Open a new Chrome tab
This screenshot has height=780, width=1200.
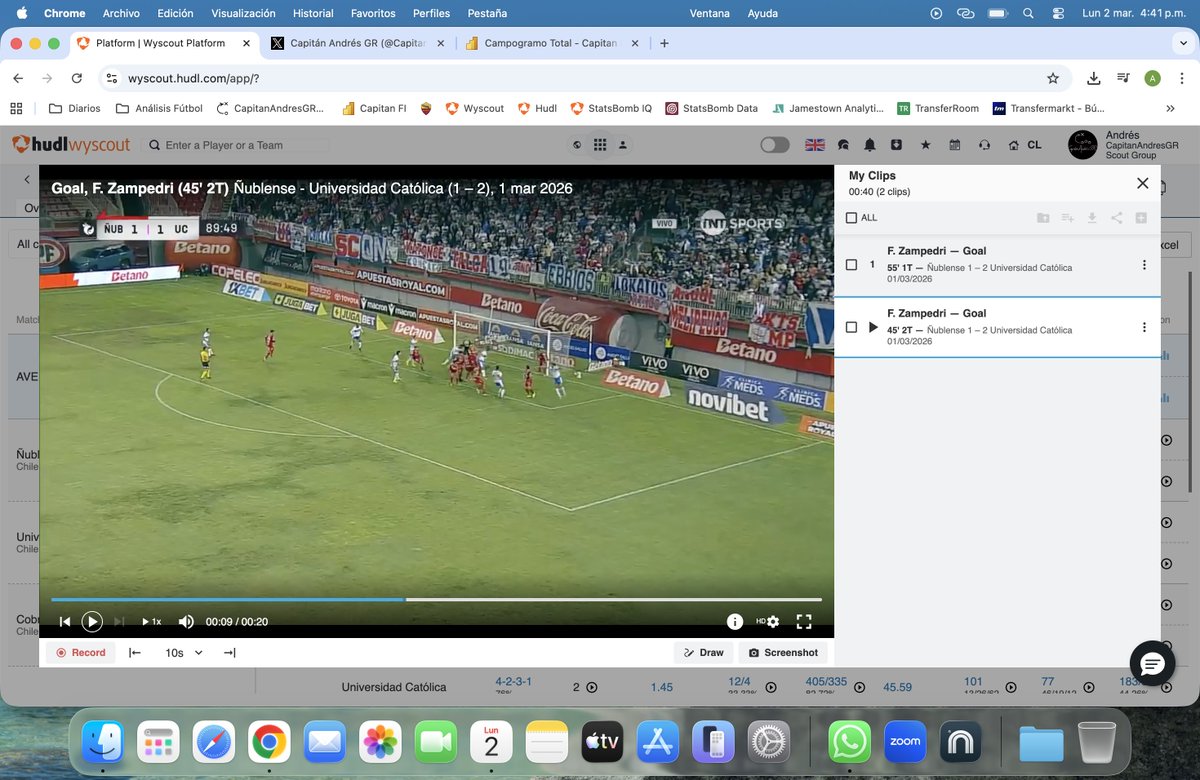tap(664, 43)
